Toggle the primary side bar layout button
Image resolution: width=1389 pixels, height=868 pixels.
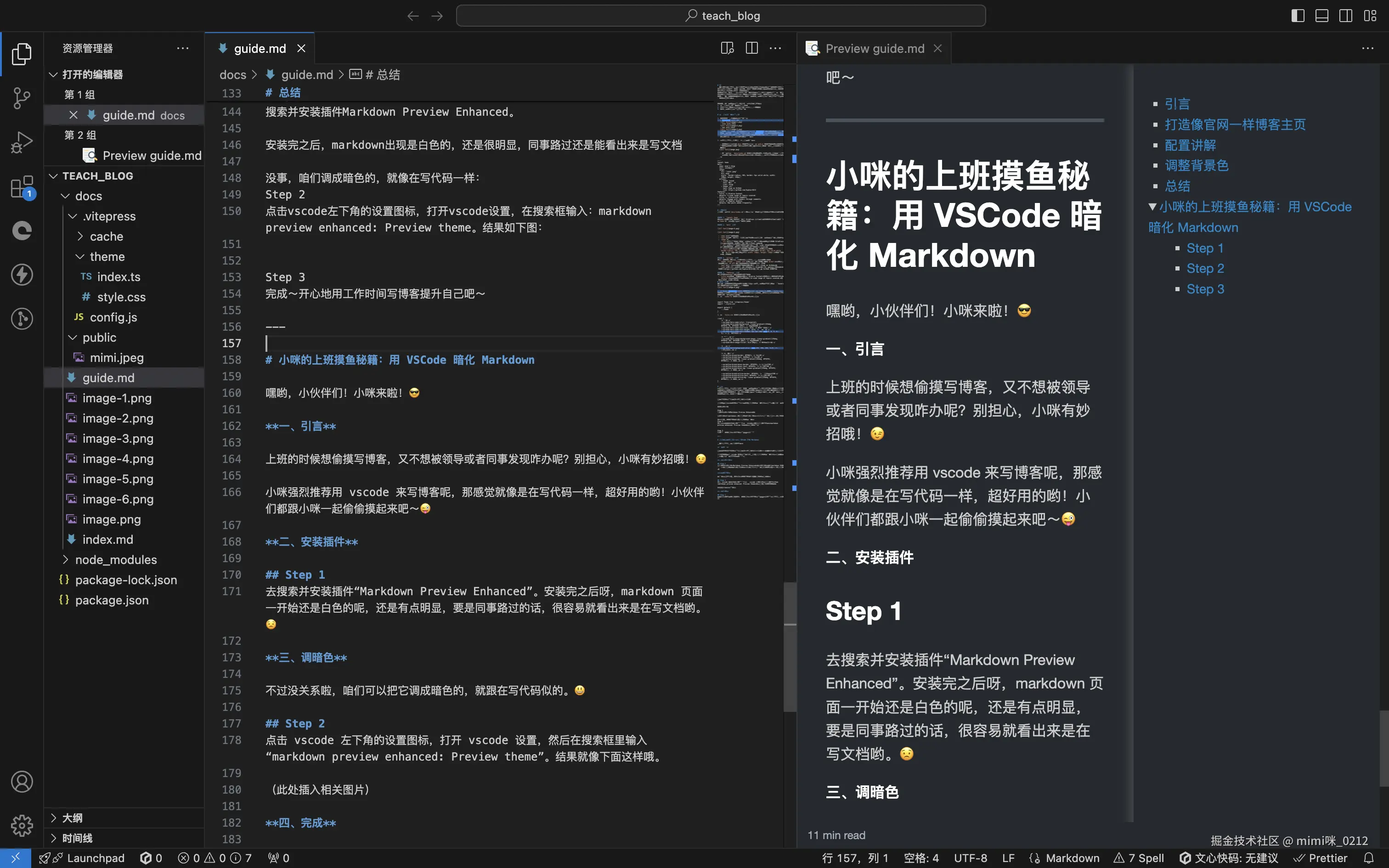click(1298, 16)
